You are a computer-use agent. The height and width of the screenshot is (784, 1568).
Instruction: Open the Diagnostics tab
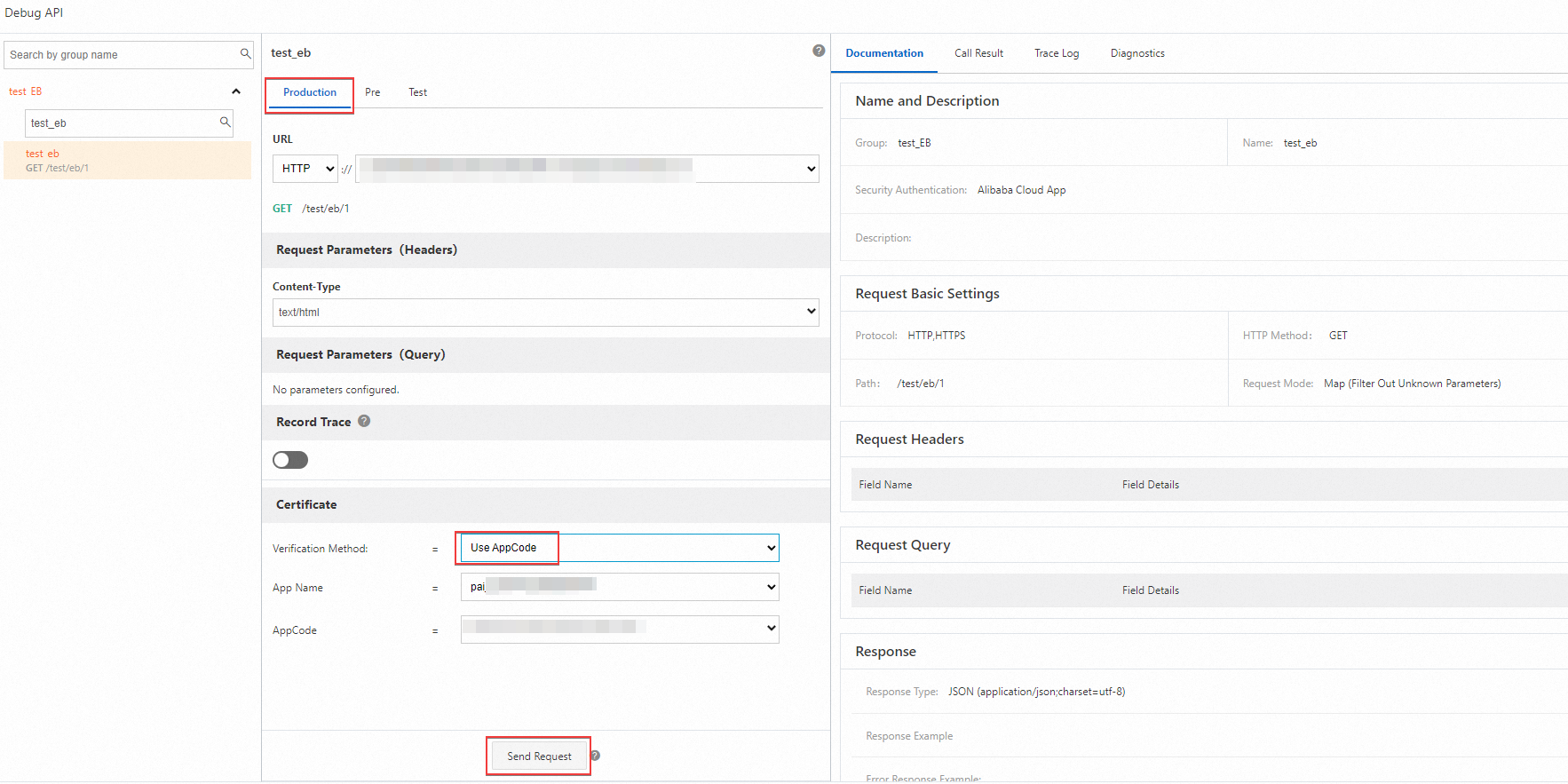pos(1137,53)
